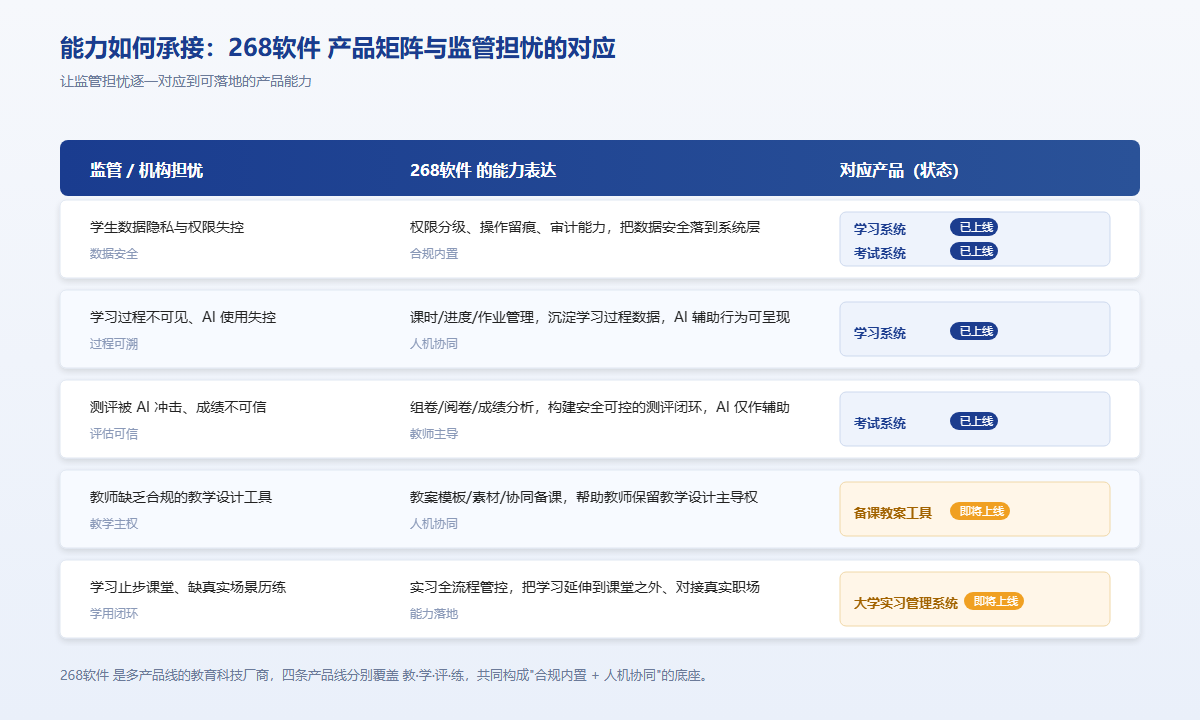Screen dimensions: 1200x720
Task: Select text 组卷/阅卷/成绩分析 description
Action: 600,407
